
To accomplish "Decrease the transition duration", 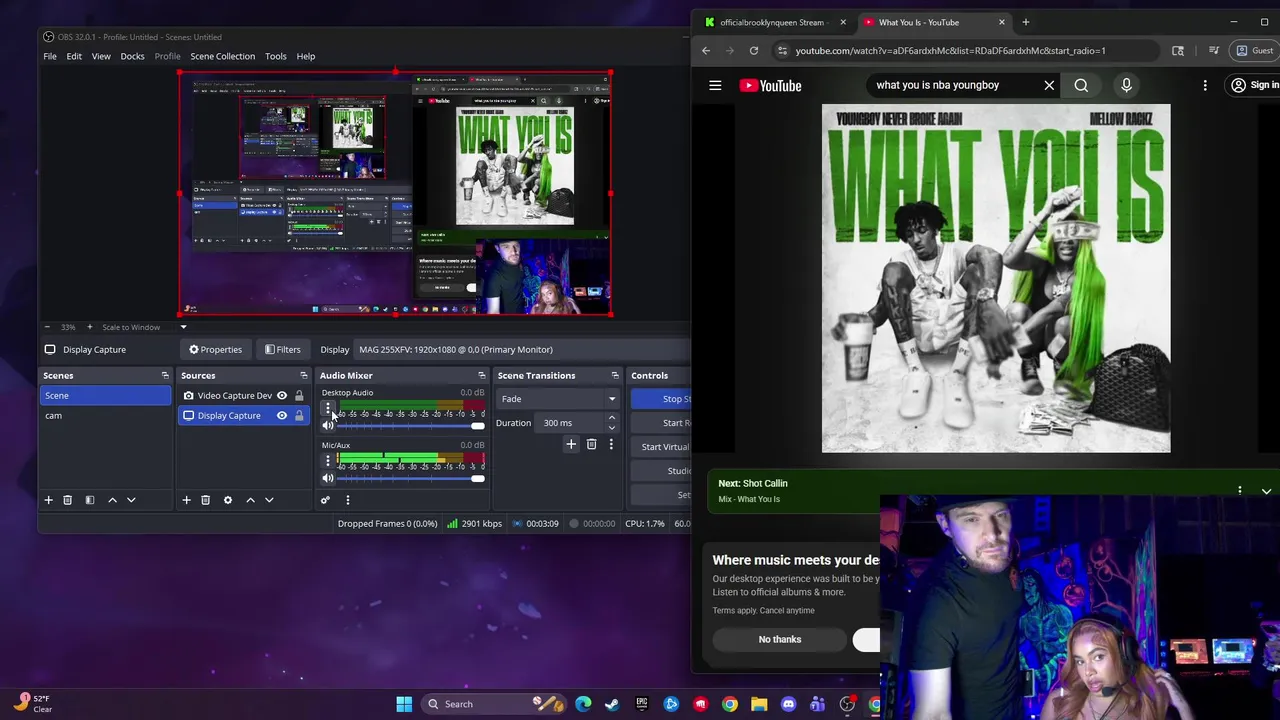I will click(x=612, y=427).
